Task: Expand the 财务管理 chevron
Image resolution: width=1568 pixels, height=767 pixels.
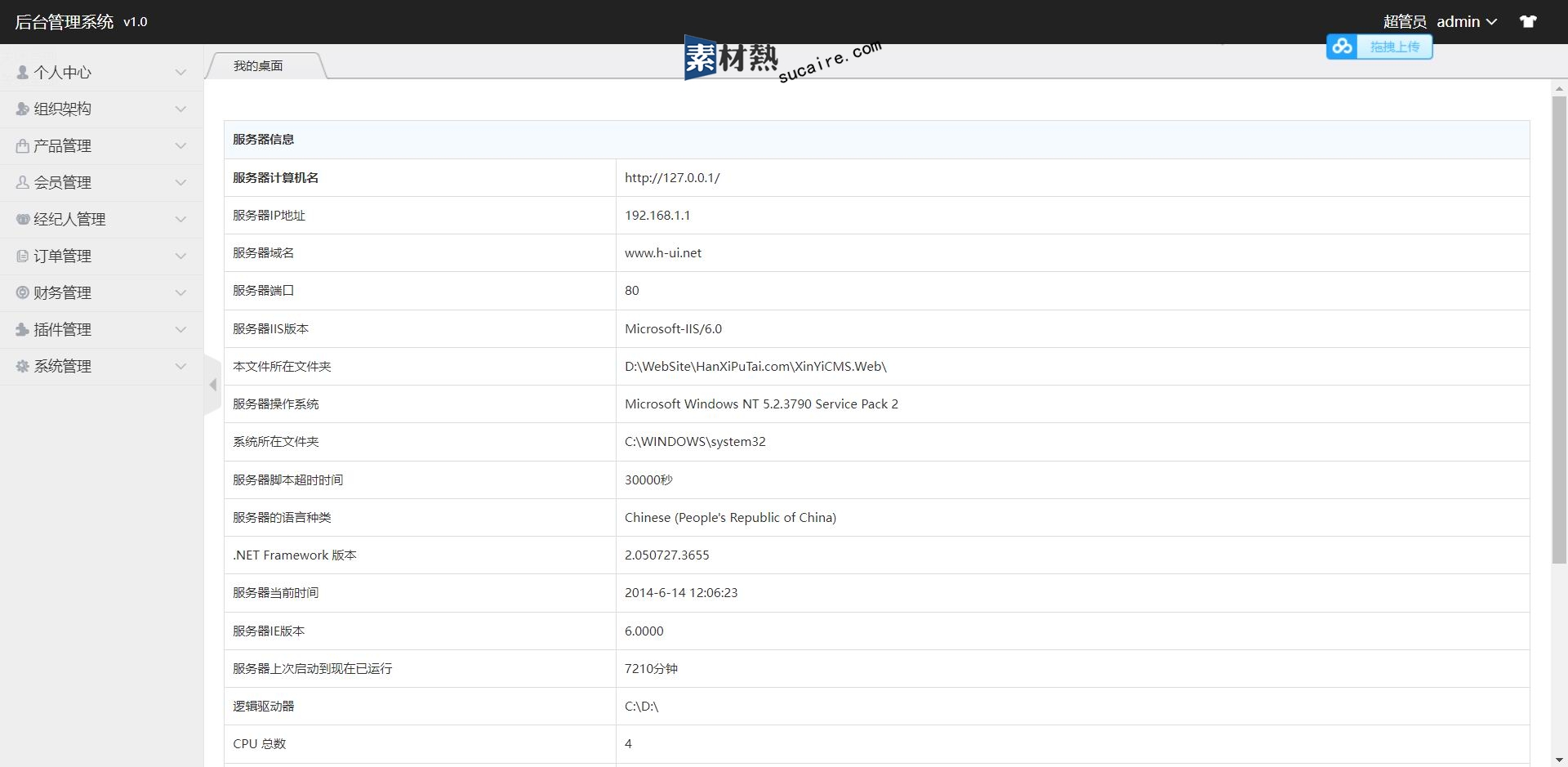Action: click(181, 293)
